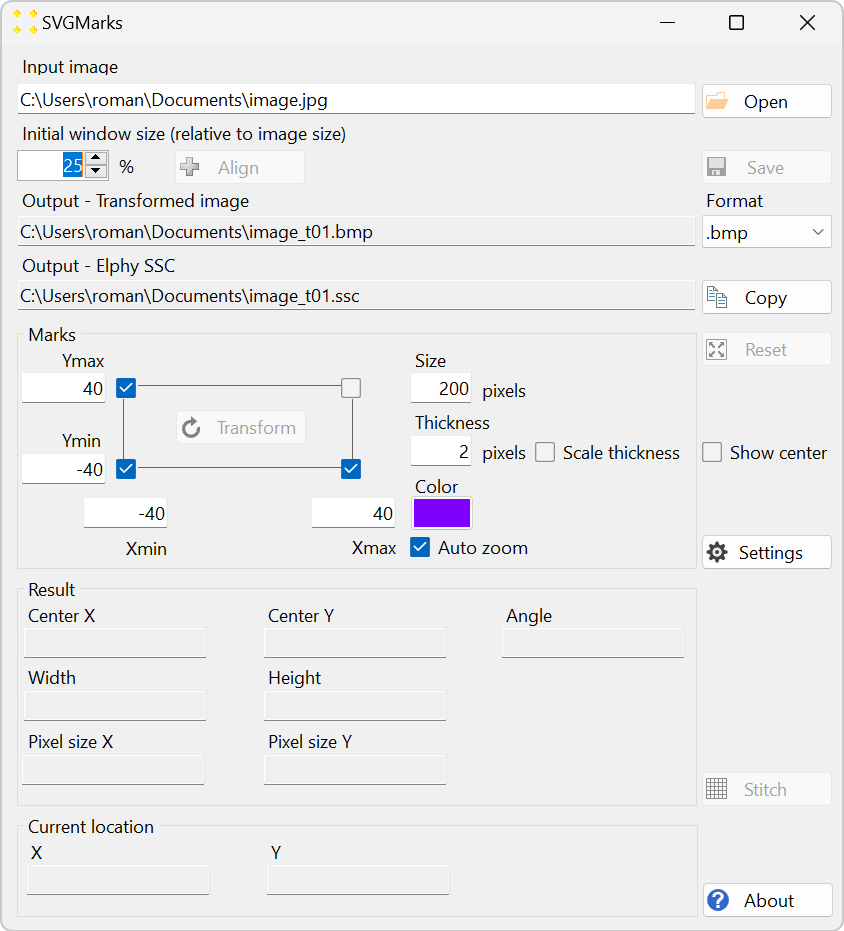Click the Angle result field

pyautogui.click(x=593, y=643)
